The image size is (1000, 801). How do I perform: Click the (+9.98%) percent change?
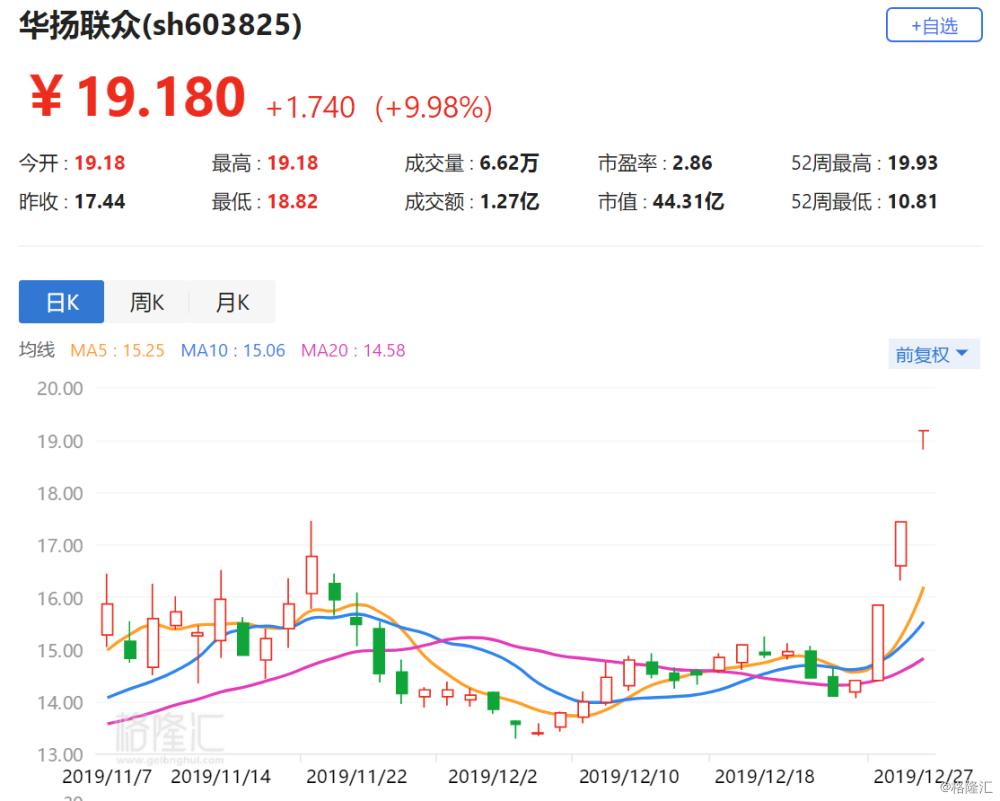click(434, 107)
